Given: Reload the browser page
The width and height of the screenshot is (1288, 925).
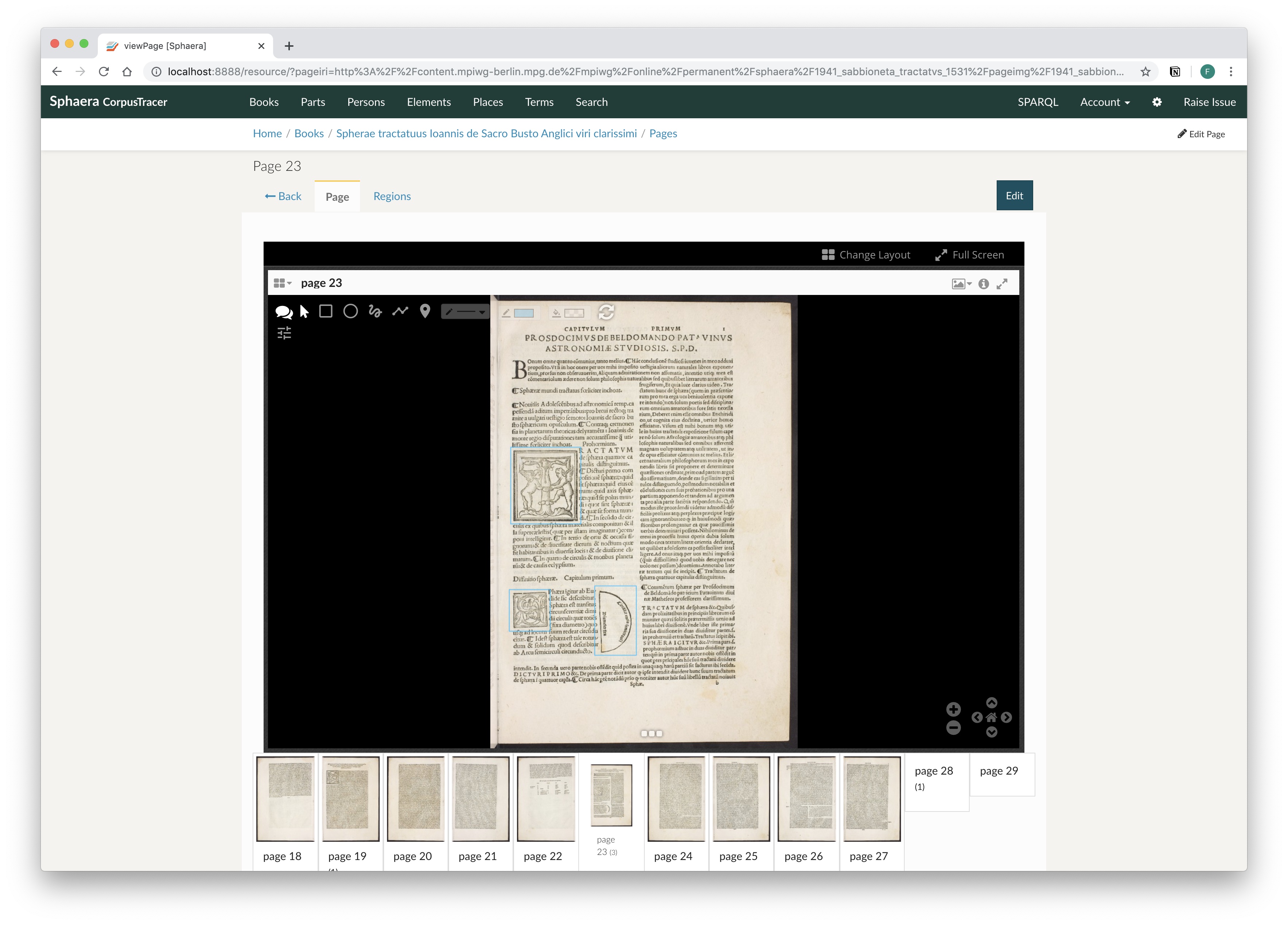Looking at the screenshot, I should pos(103,72).
